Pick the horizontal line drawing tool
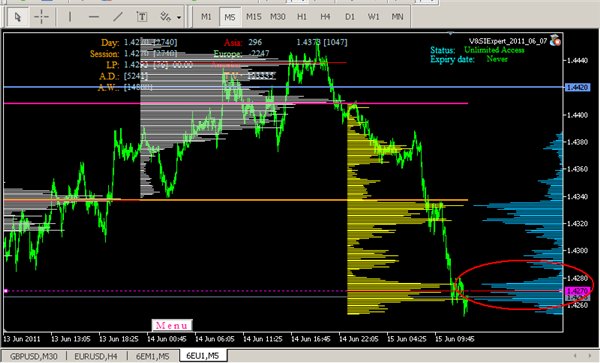This screenshot has height=363, width=600. [x=94, y=17]
